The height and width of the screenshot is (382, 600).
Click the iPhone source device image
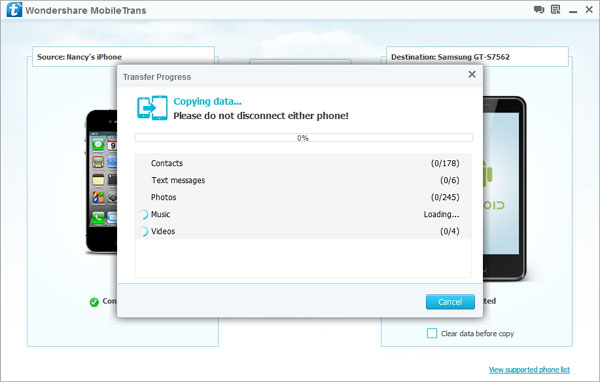pyautogui.click(x=101, y=181)
